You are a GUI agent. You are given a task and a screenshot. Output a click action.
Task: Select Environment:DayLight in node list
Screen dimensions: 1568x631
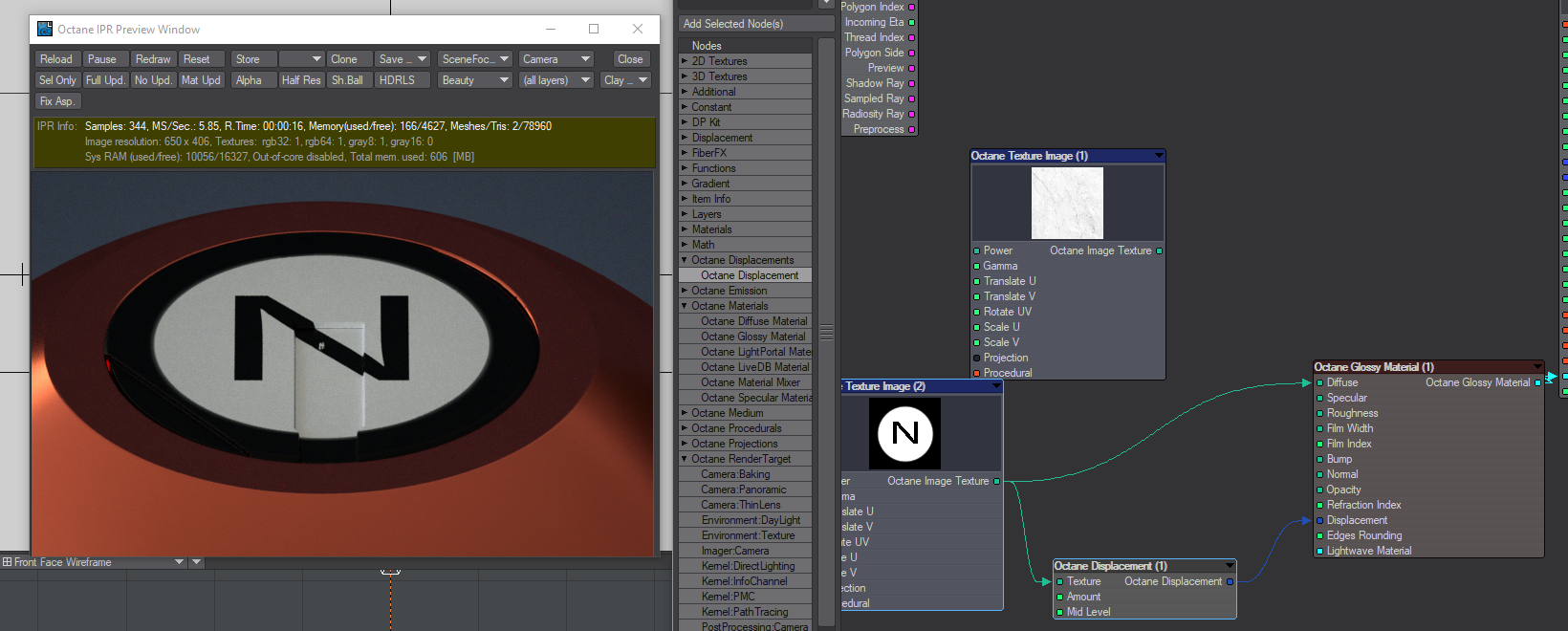pos(745,520)
